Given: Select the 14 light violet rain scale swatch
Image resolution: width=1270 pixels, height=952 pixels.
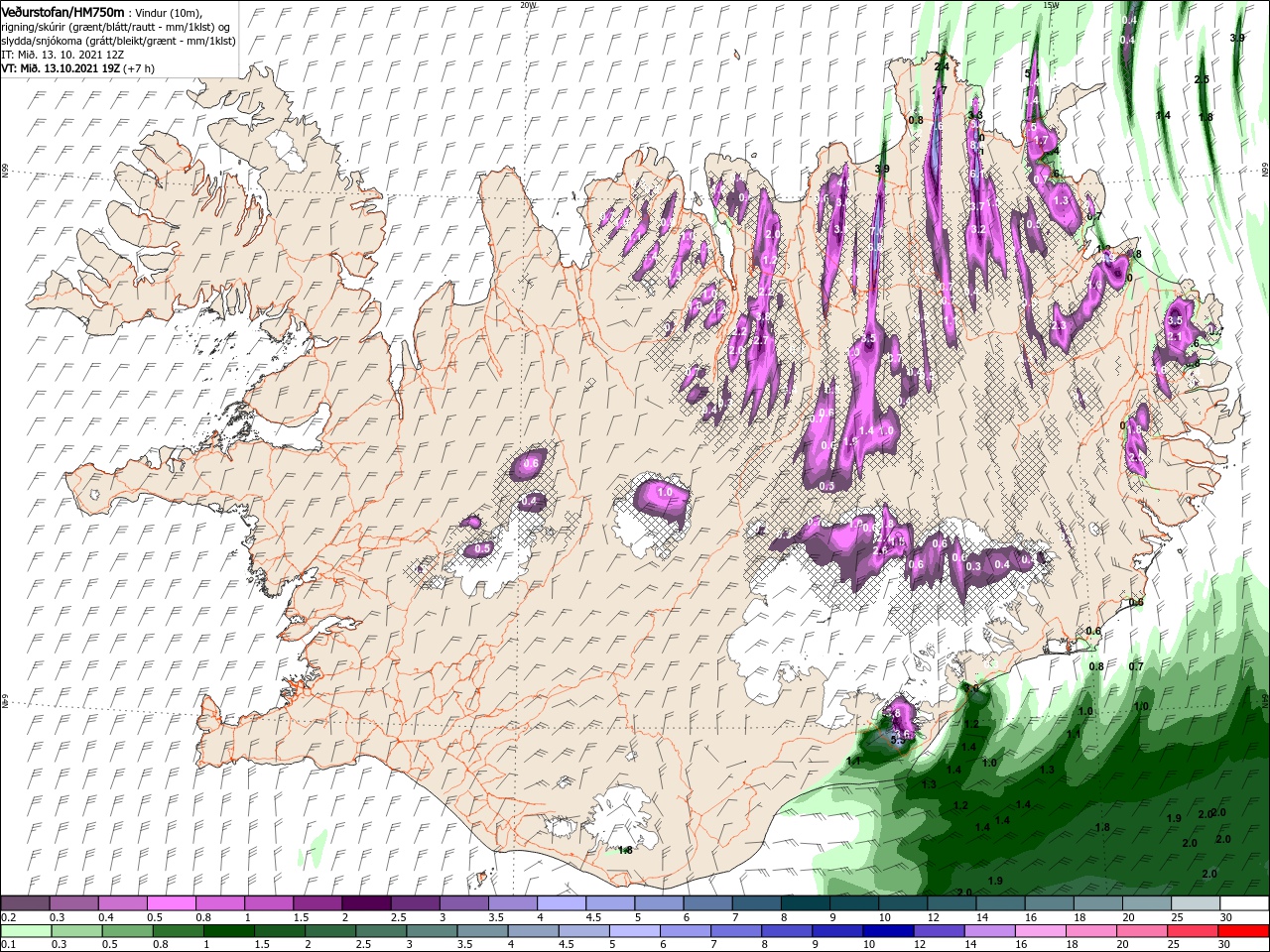Looking at the screenshot, I should coord(988,931).
